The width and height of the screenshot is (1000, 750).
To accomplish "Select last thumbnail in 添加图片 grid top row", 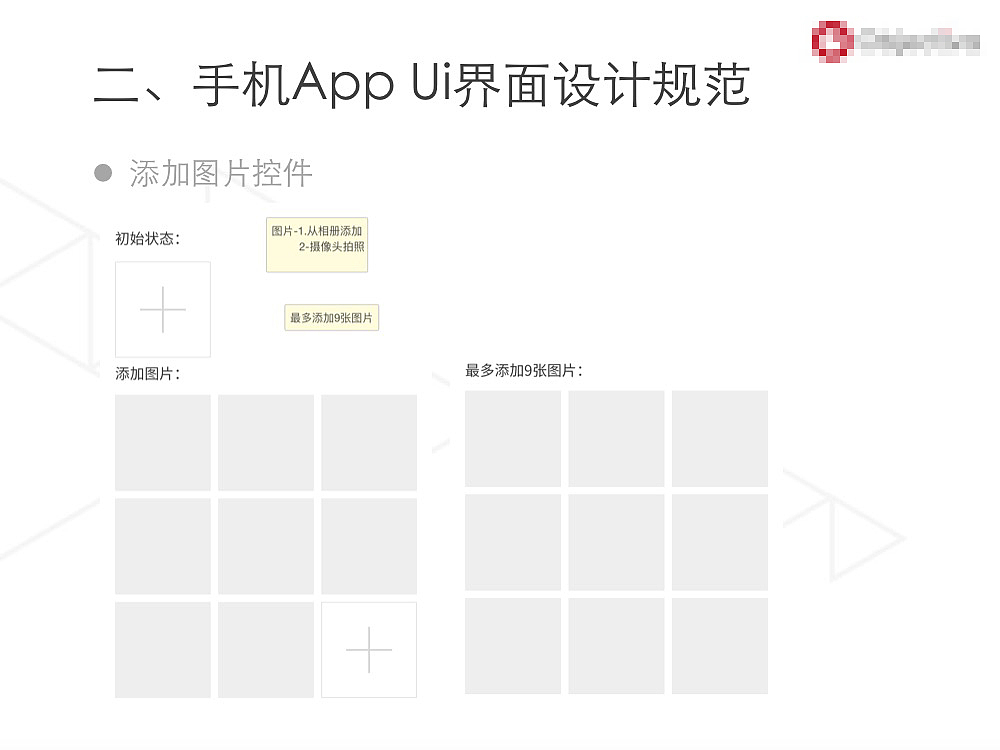I will coord(369,443).
